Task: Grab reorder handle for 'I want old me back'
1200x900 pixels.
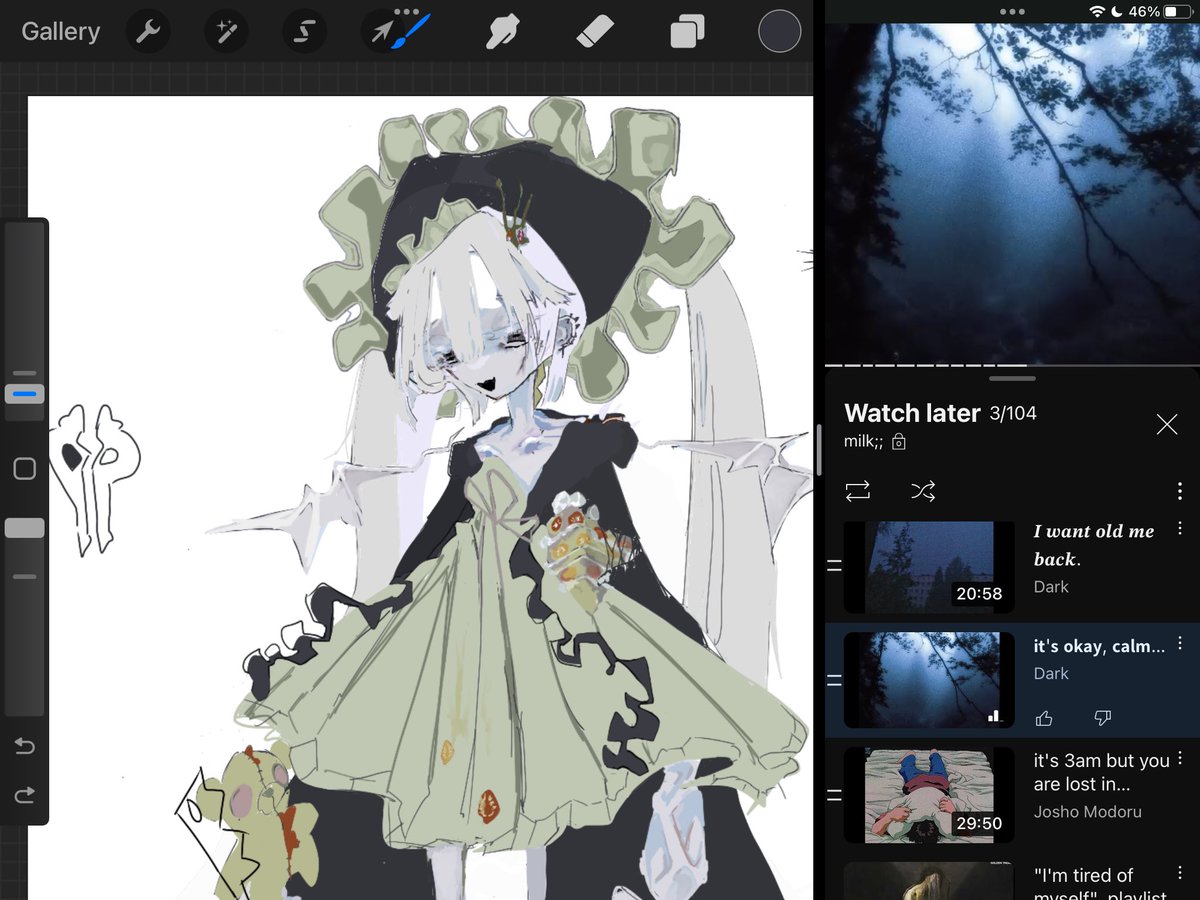Action: tap(834, 565)
